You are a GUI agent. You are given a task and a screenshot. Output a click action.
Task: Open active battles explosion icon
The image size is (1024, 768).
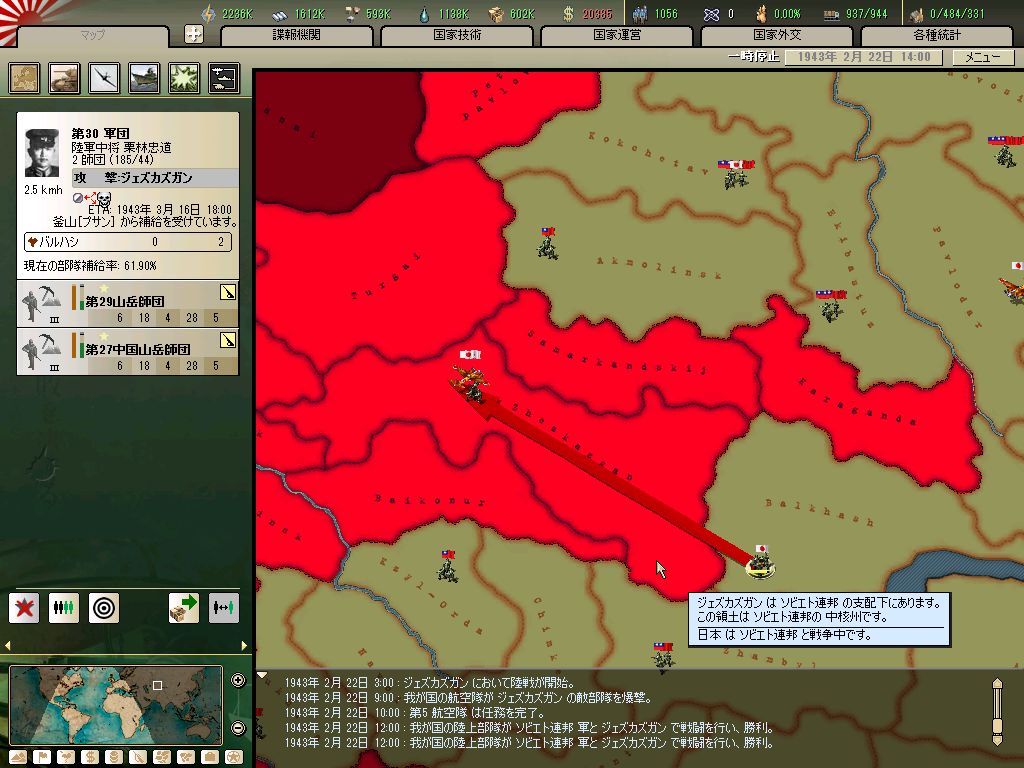point(184,78)
